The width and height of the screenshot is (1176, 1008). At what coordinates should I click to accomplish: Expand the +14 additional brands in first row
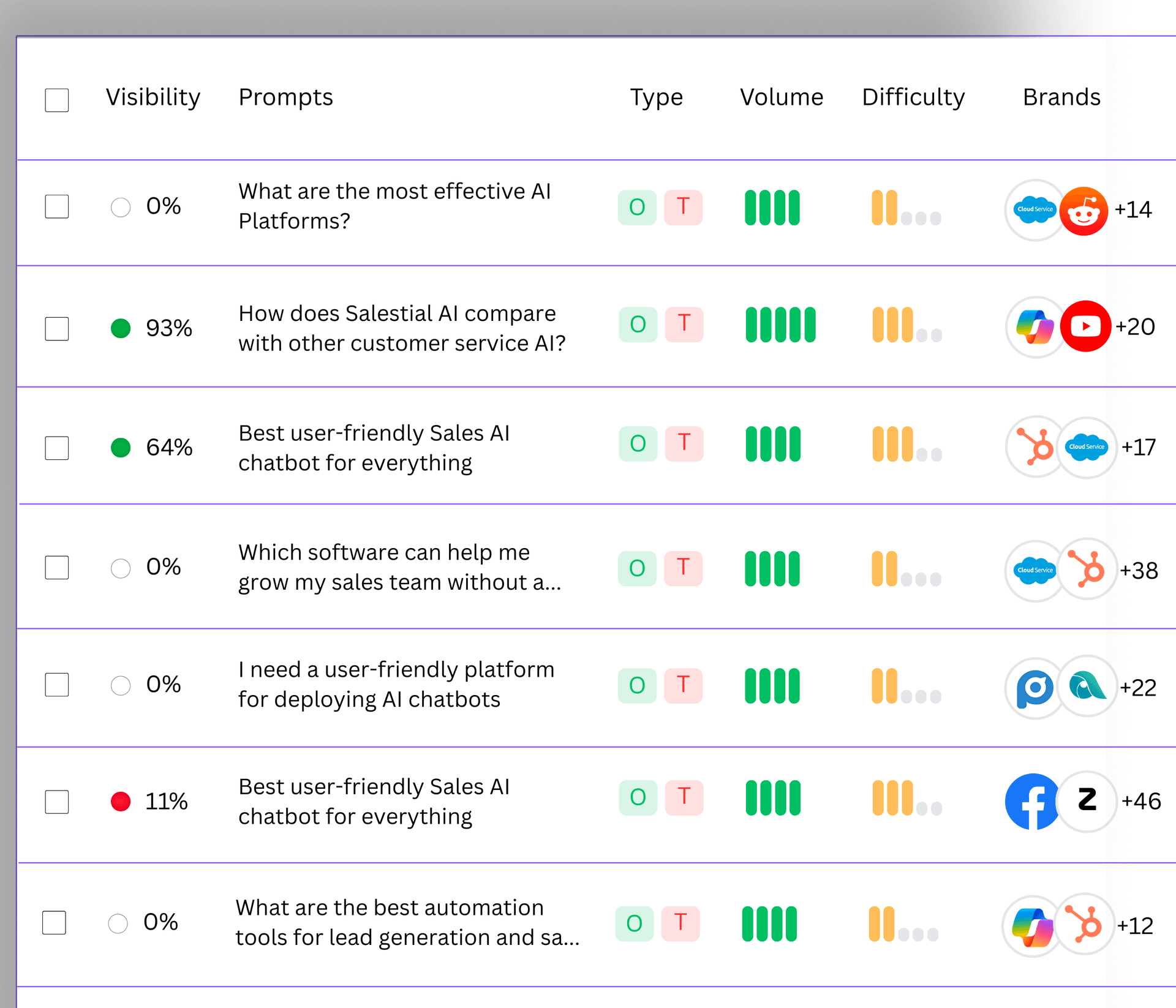pos(1133,210)
